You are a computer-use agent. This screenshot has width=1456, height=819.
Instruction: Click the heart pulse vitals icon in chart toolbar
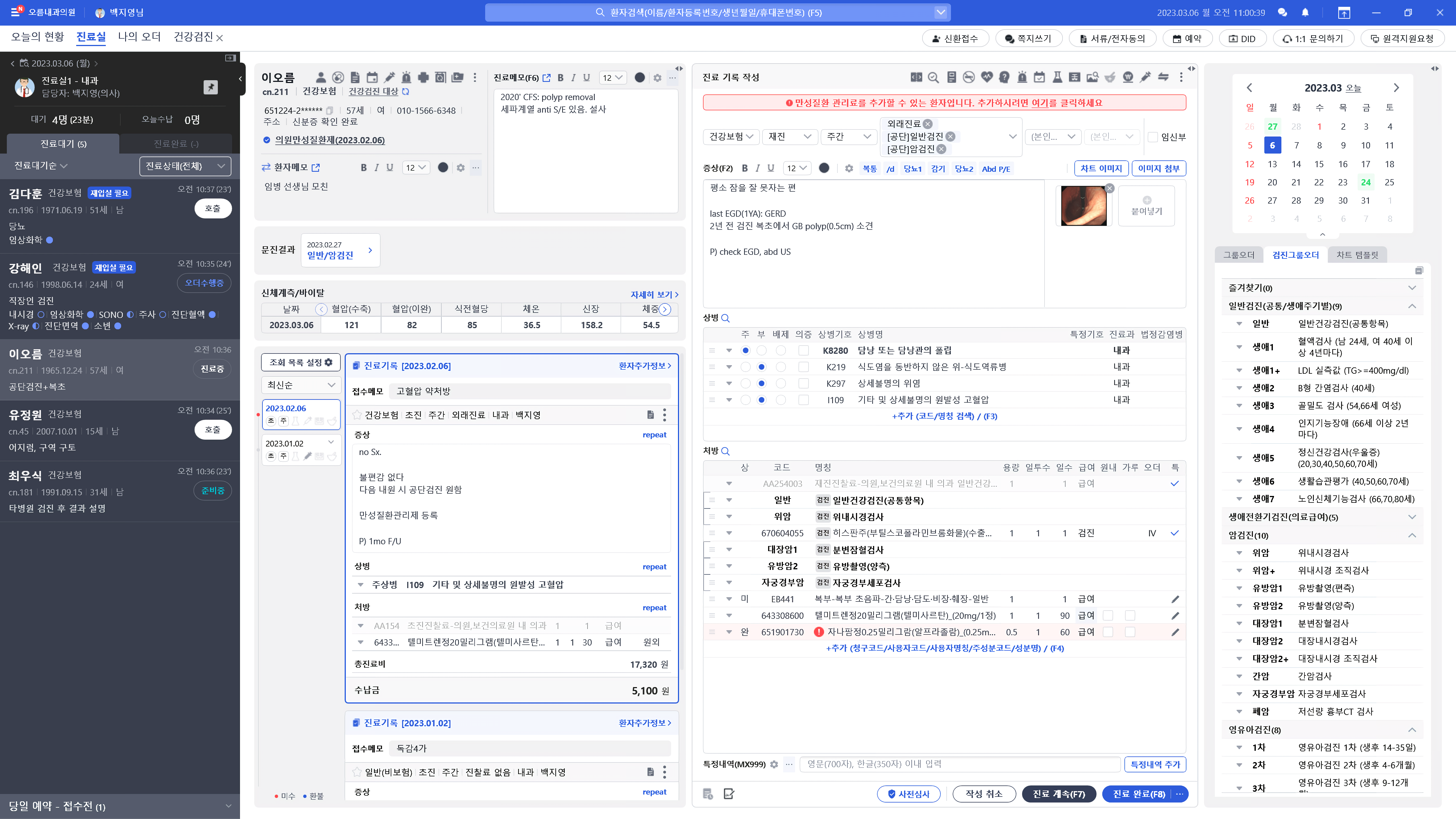pos(987,77)
